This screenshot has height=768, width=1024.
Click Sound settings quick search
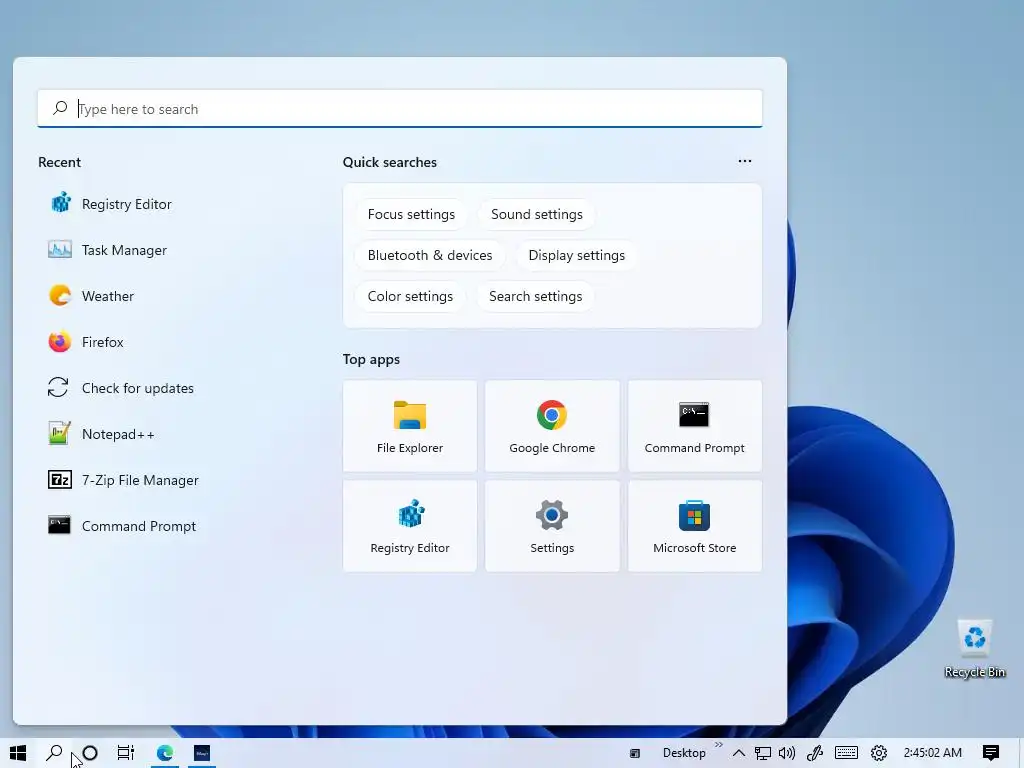point(537,214)
